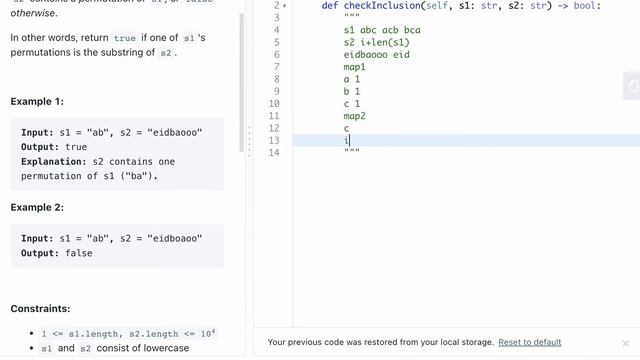
Task: Click the 'map2' line in editor
Action: click(x=354, y=116)
